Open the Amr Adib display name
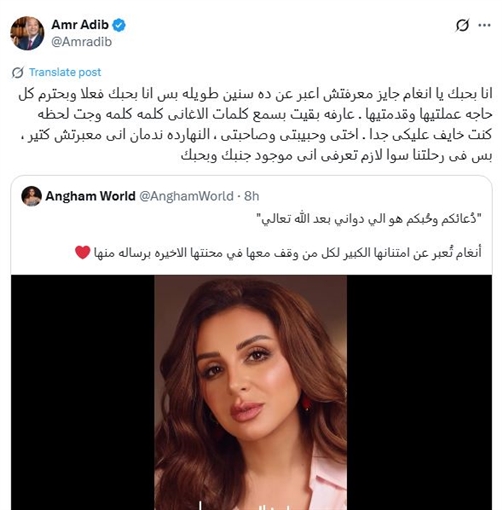The width and height of the screenshot is (502, 510). click(80, 25)
